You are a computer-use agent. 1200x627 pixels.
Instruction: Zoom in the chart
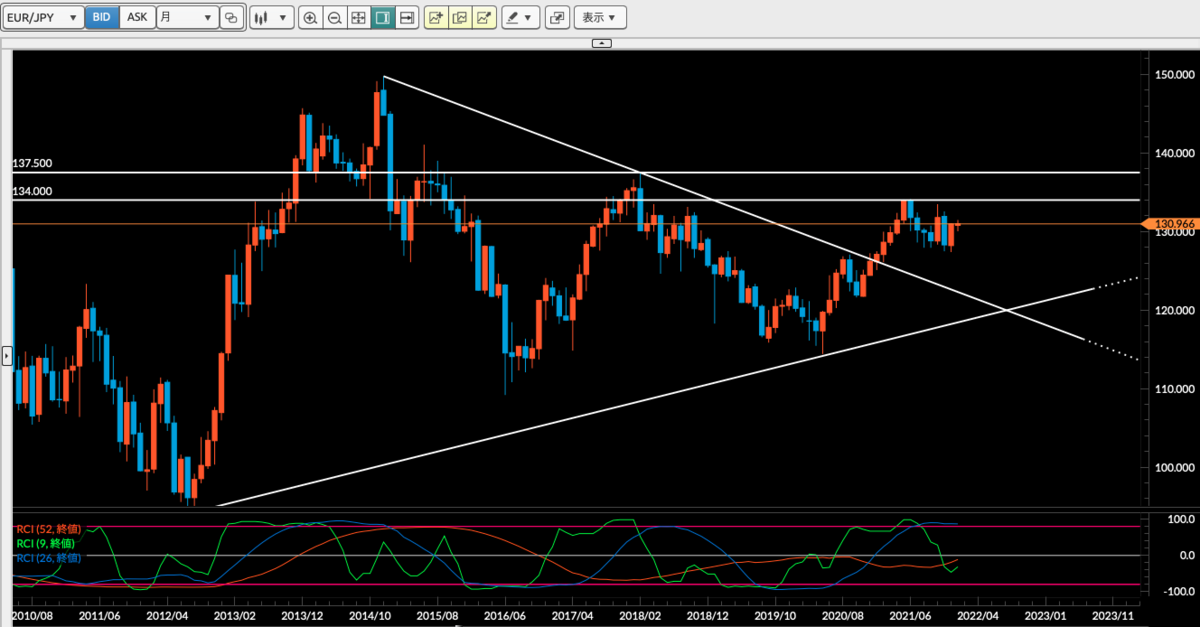click(310, 17)
